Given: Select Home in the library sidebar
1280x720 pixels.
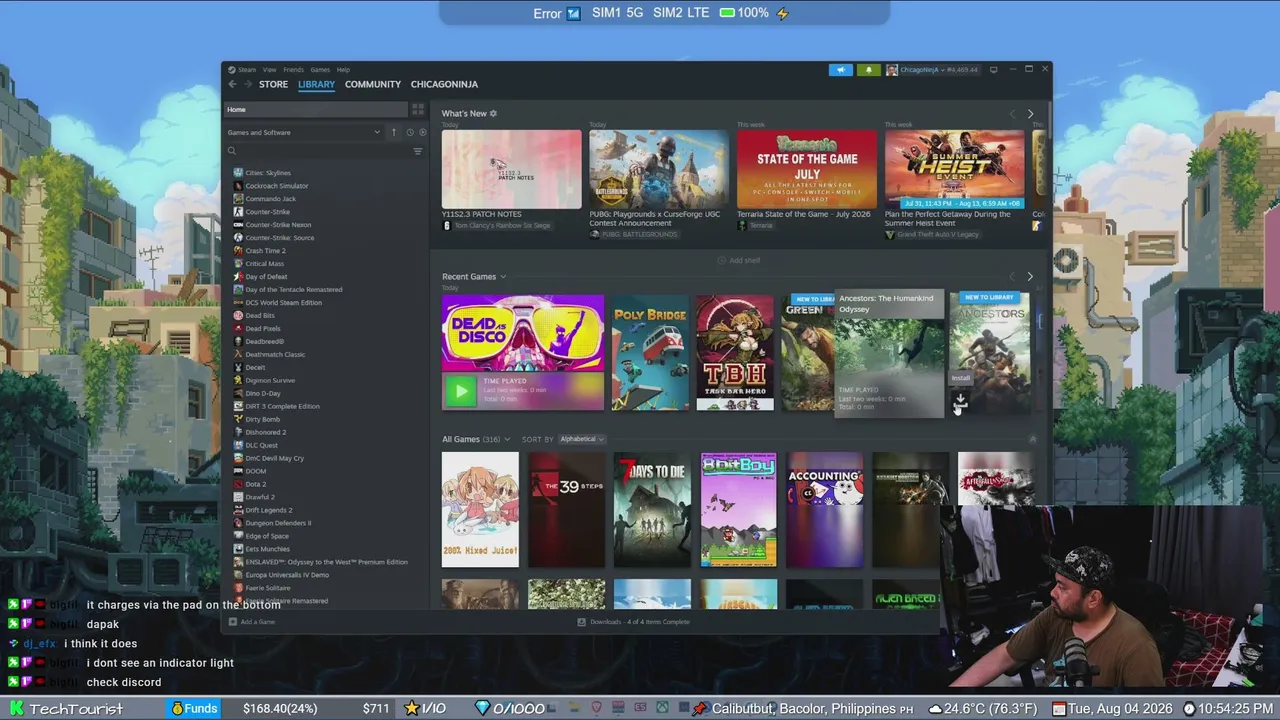Looking at the screenshot, I should 316,109.
